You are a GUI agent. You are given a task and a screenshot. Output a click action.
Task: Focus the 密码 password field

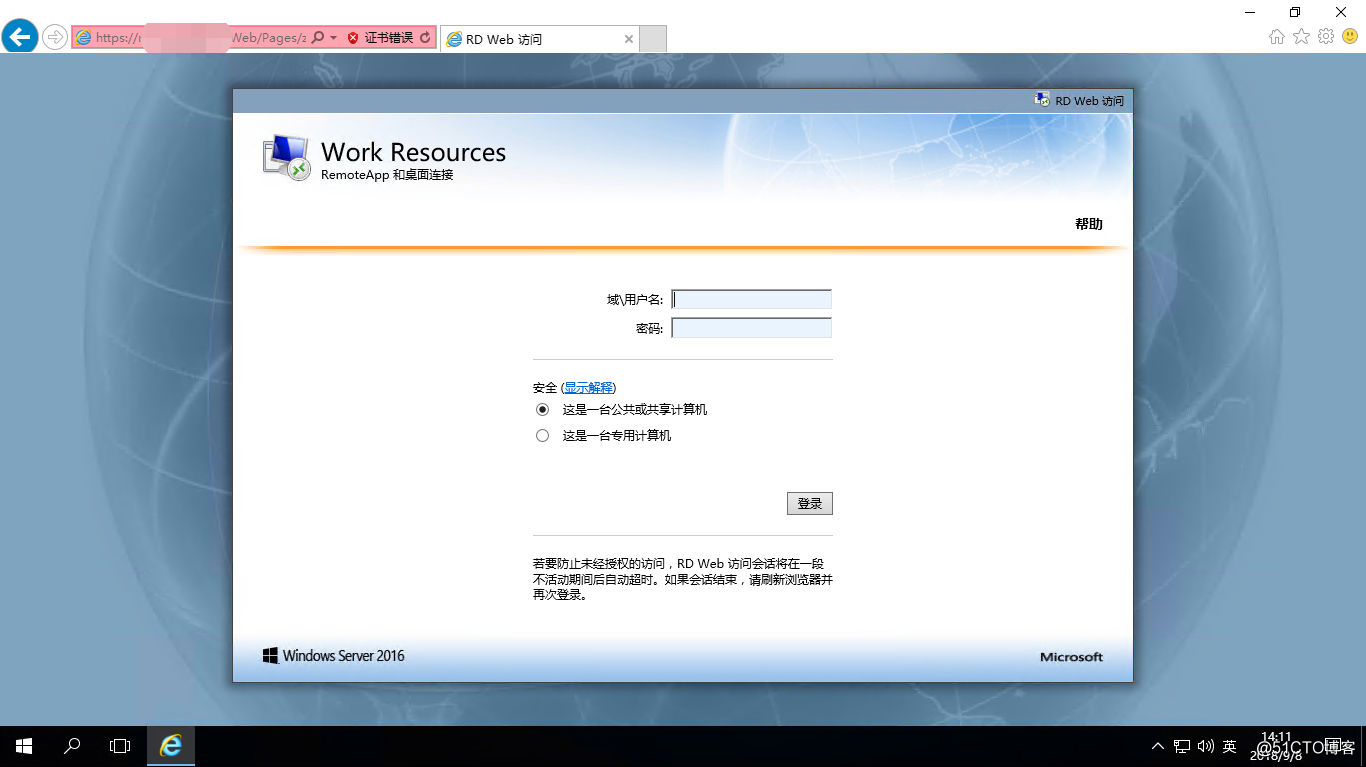[x=751, y=328]
